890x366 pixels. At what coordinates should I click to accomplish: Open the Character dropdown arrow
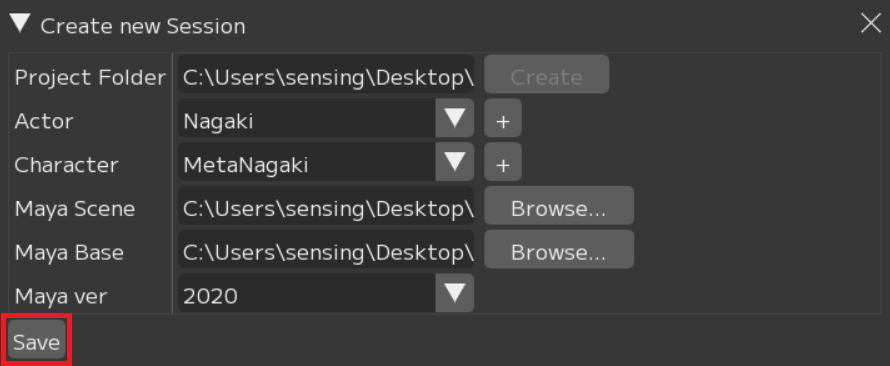click(455, 162)
